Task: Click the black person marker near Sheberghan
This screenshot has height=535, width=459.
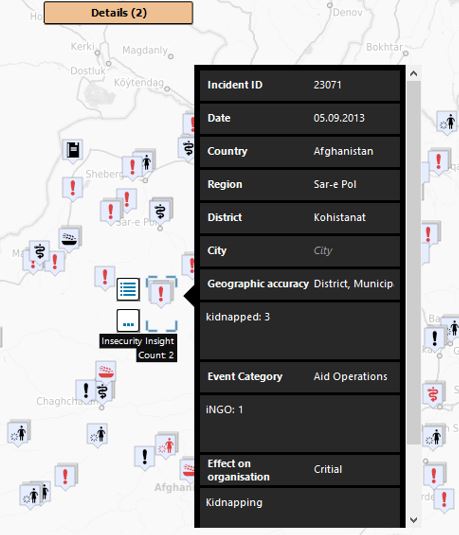Action: (x=146, y=161)
